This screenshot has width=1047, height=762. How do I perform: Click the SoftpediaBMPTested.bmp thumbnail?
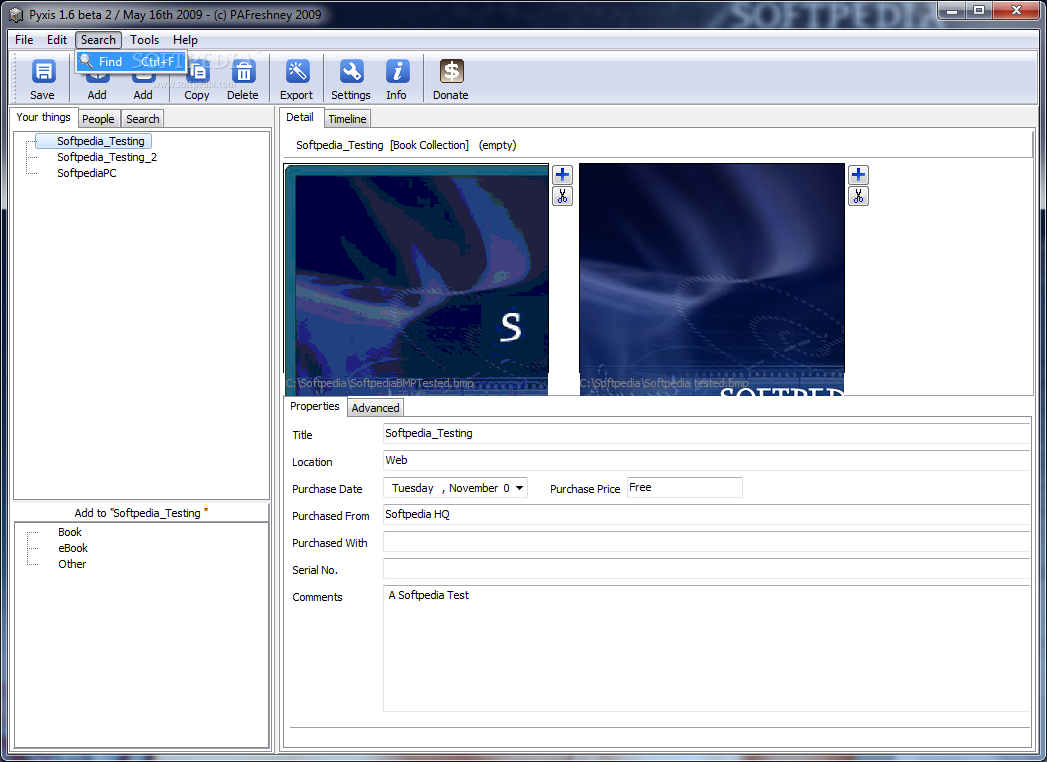417,280
